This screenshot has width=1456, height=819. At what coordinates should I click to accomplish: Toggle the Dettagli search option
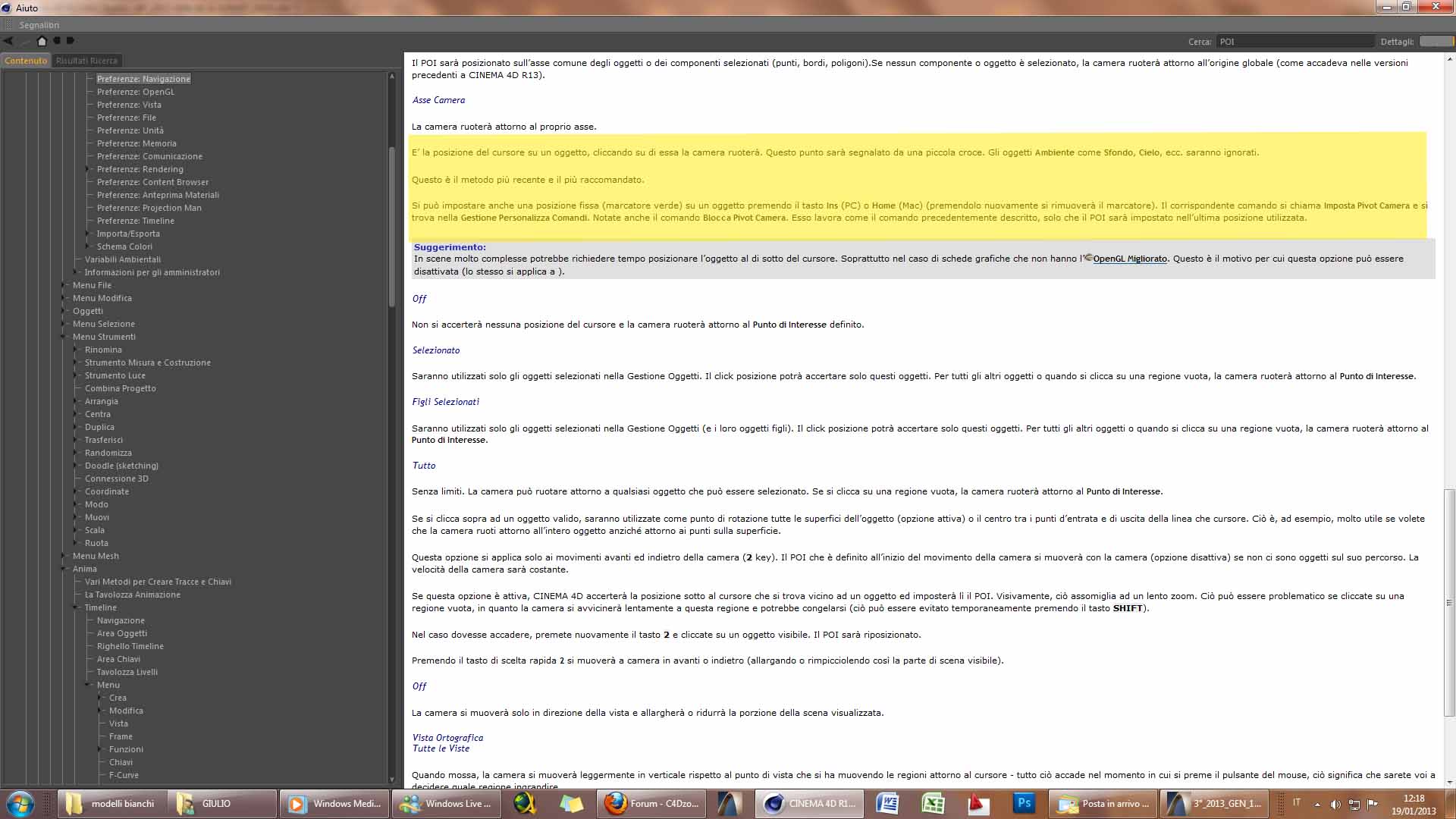(x=1436, y=42)
